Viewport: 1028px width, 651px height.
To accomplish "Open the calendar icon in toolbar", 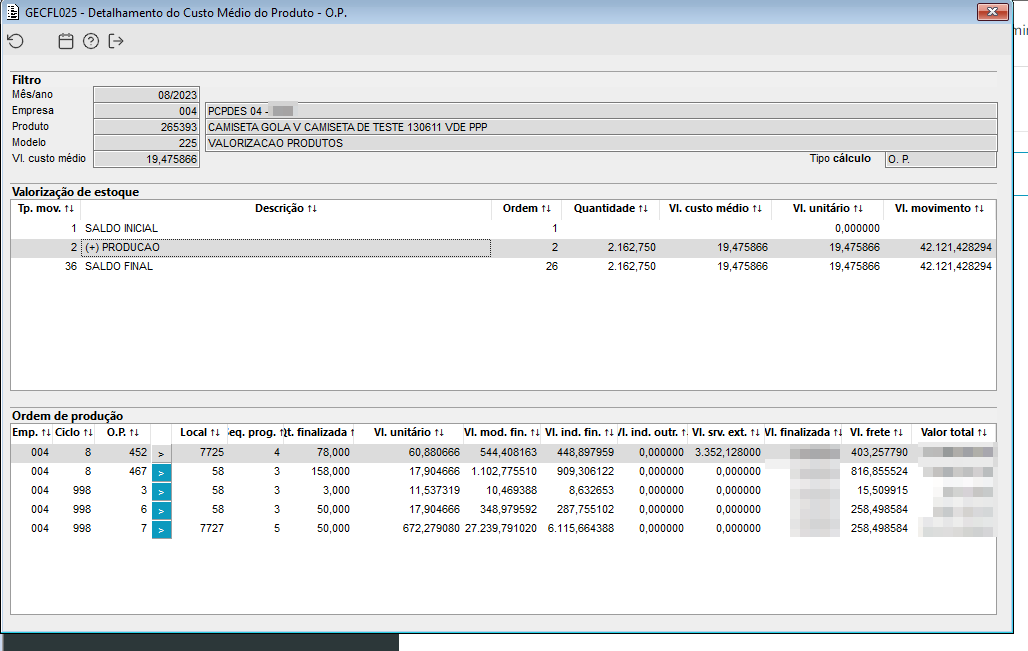I will pyautogui.click(x=66, y=41).
